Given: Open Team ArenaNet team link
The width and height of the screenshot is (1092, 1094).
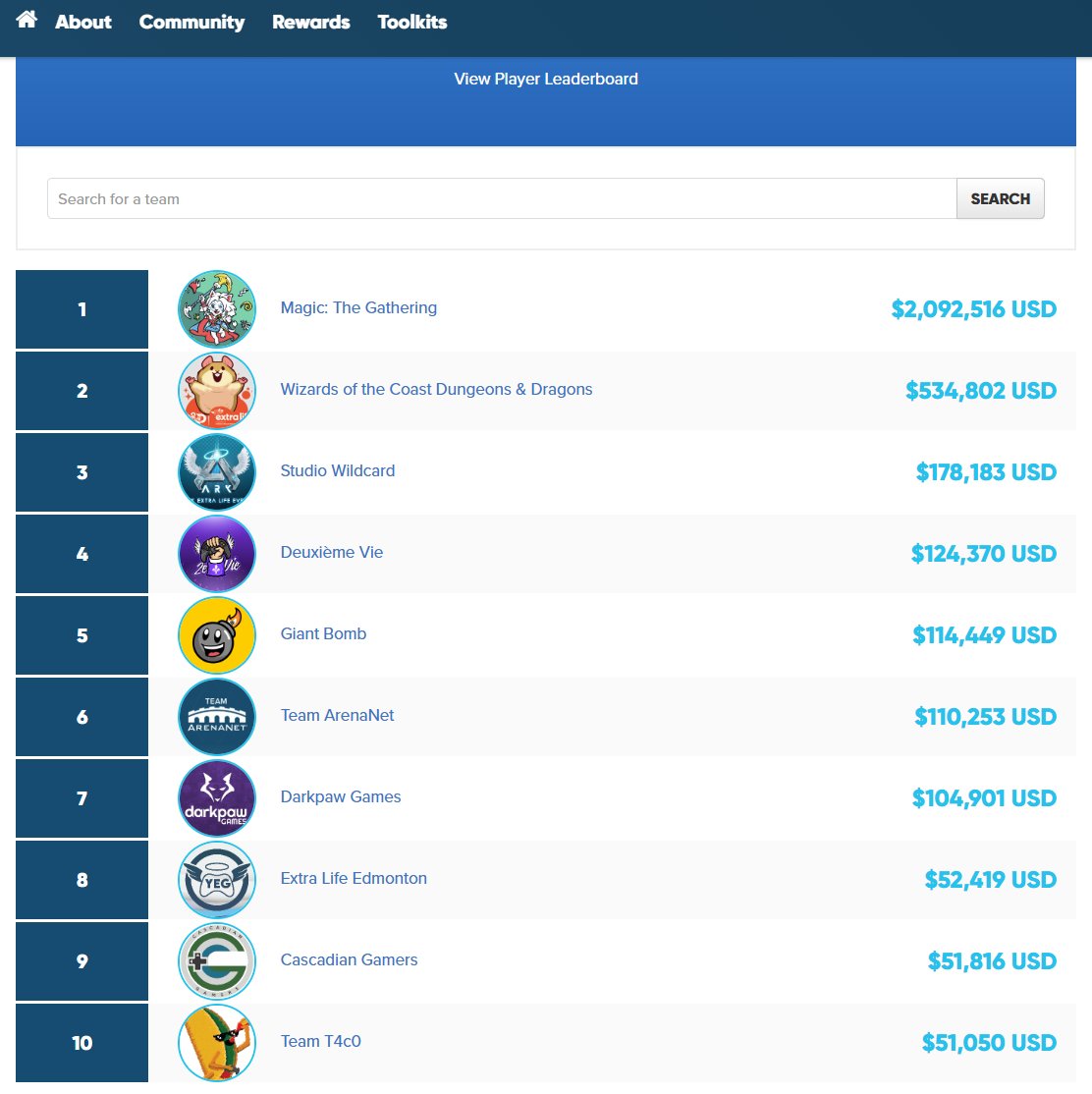Looking at the screenshot, I should (x=337, y=715).
